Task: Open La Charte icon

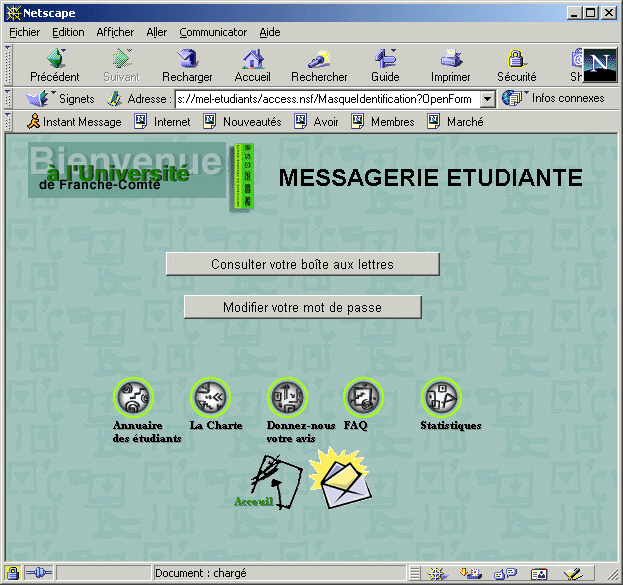Action: pos(211,398)
